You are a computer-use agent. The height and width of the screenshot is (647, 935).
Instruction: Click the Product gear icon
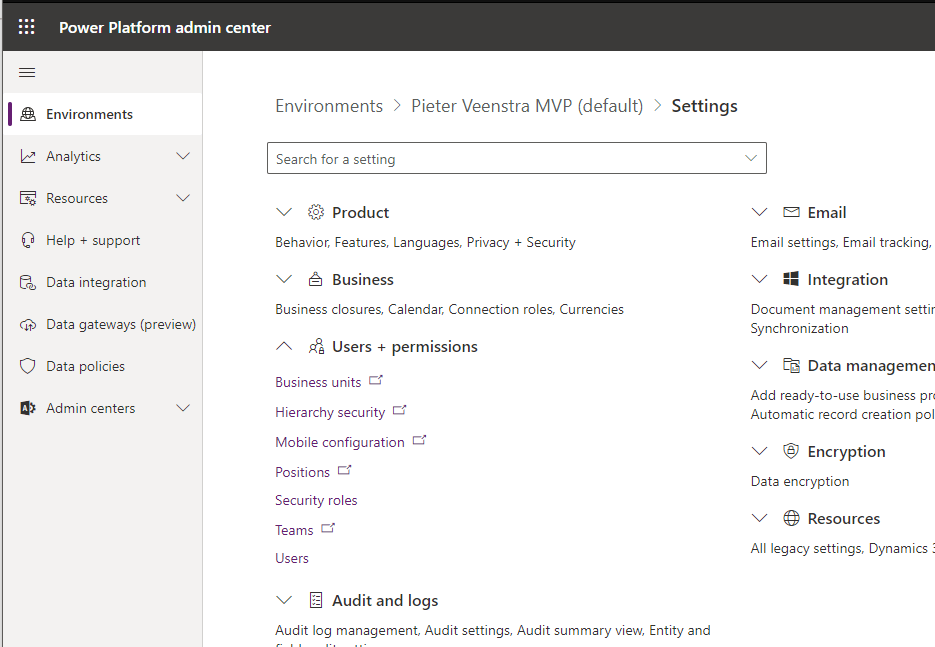[315, 212]
